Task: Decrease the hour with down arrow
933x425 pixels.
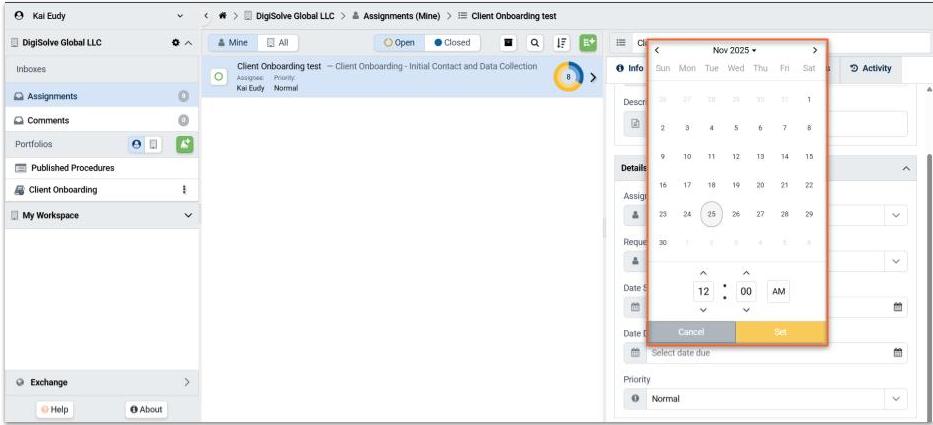Action: click(x=703, y=310)
